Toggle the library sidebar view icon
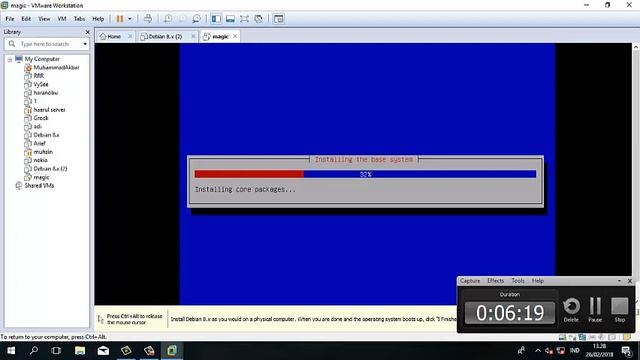The image size is (640, 360). pos(216,19)
